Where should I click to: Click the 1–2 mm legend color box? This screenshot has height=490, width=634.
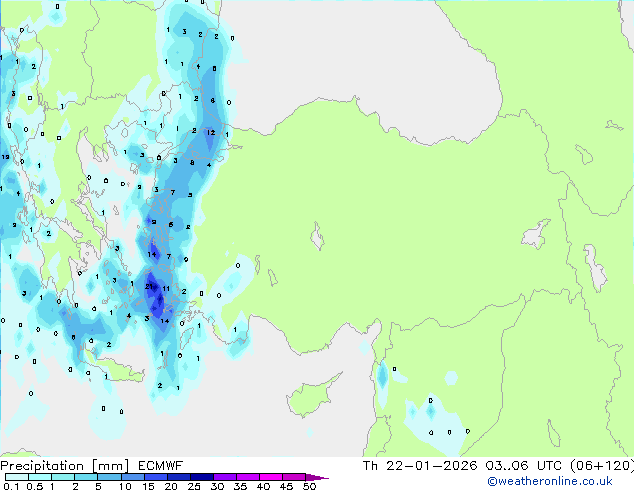pyautogui.click(x=63, y=477)
